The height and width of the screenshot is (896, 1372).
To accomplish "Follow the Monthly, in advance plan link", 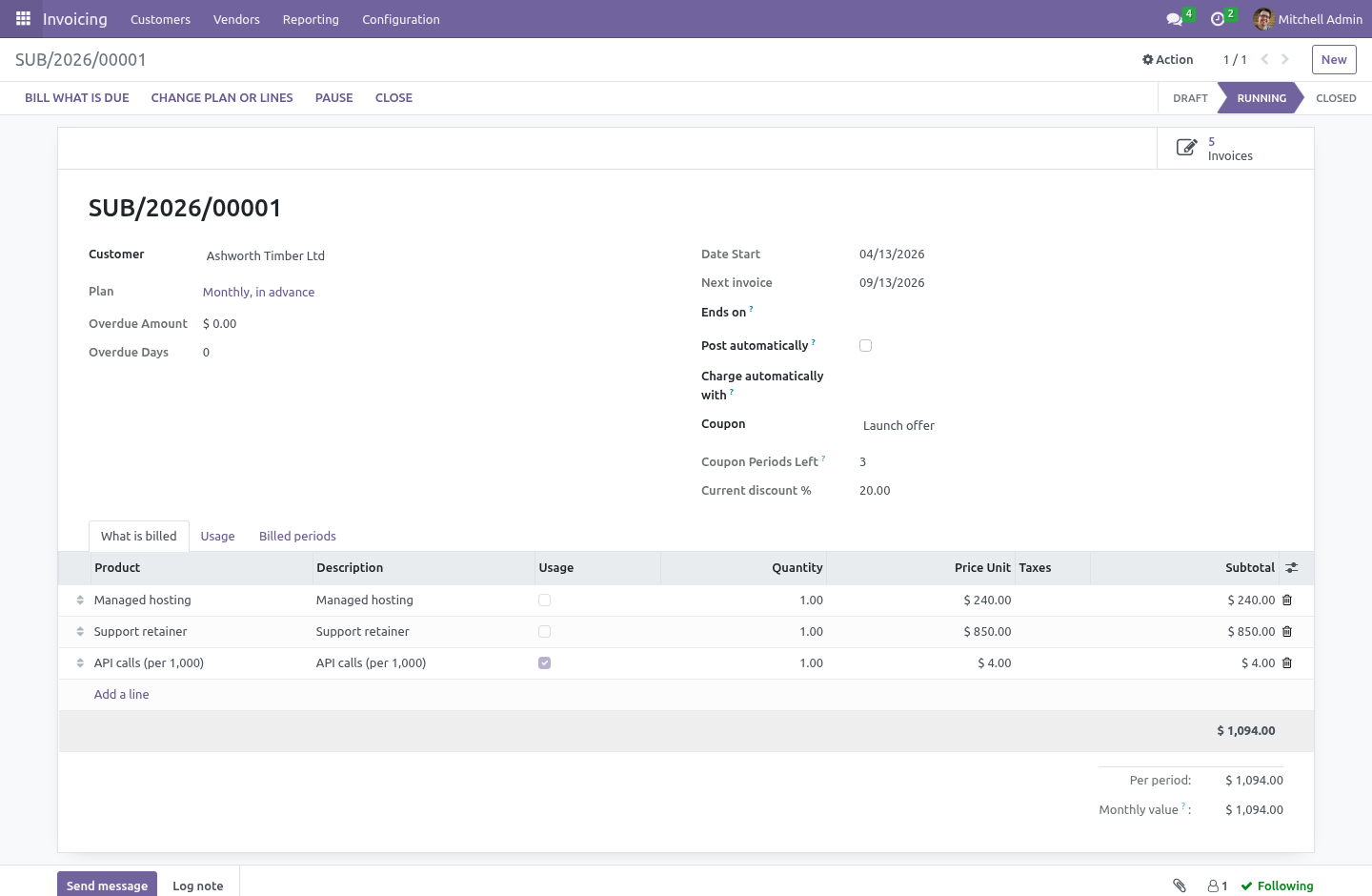I will coord(258,293).
